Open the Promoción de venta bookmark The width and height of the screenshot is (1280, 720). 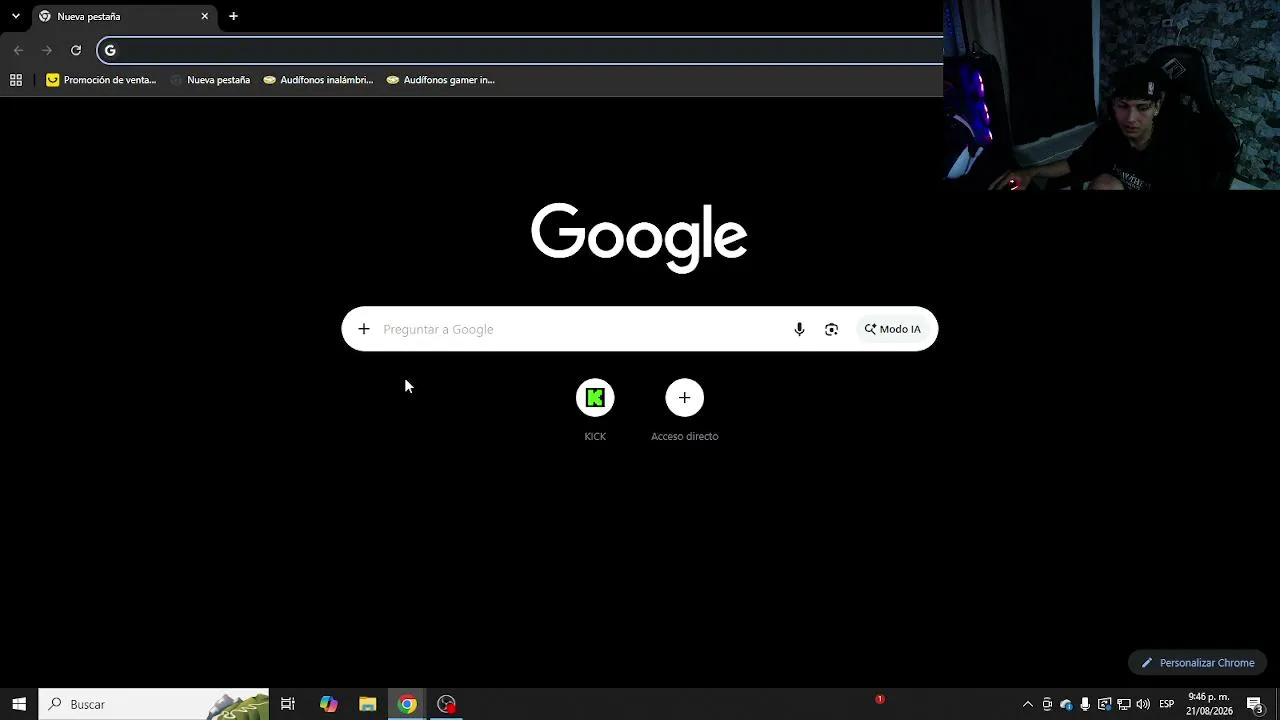[101, 80]
